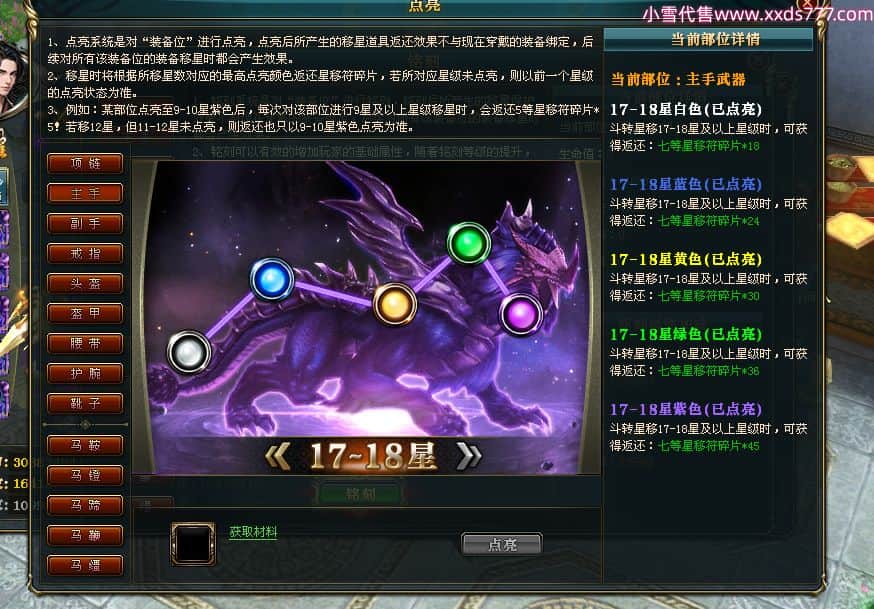Select the 主手 equipment slot tab
874x609 pixels.
point(85,193)
